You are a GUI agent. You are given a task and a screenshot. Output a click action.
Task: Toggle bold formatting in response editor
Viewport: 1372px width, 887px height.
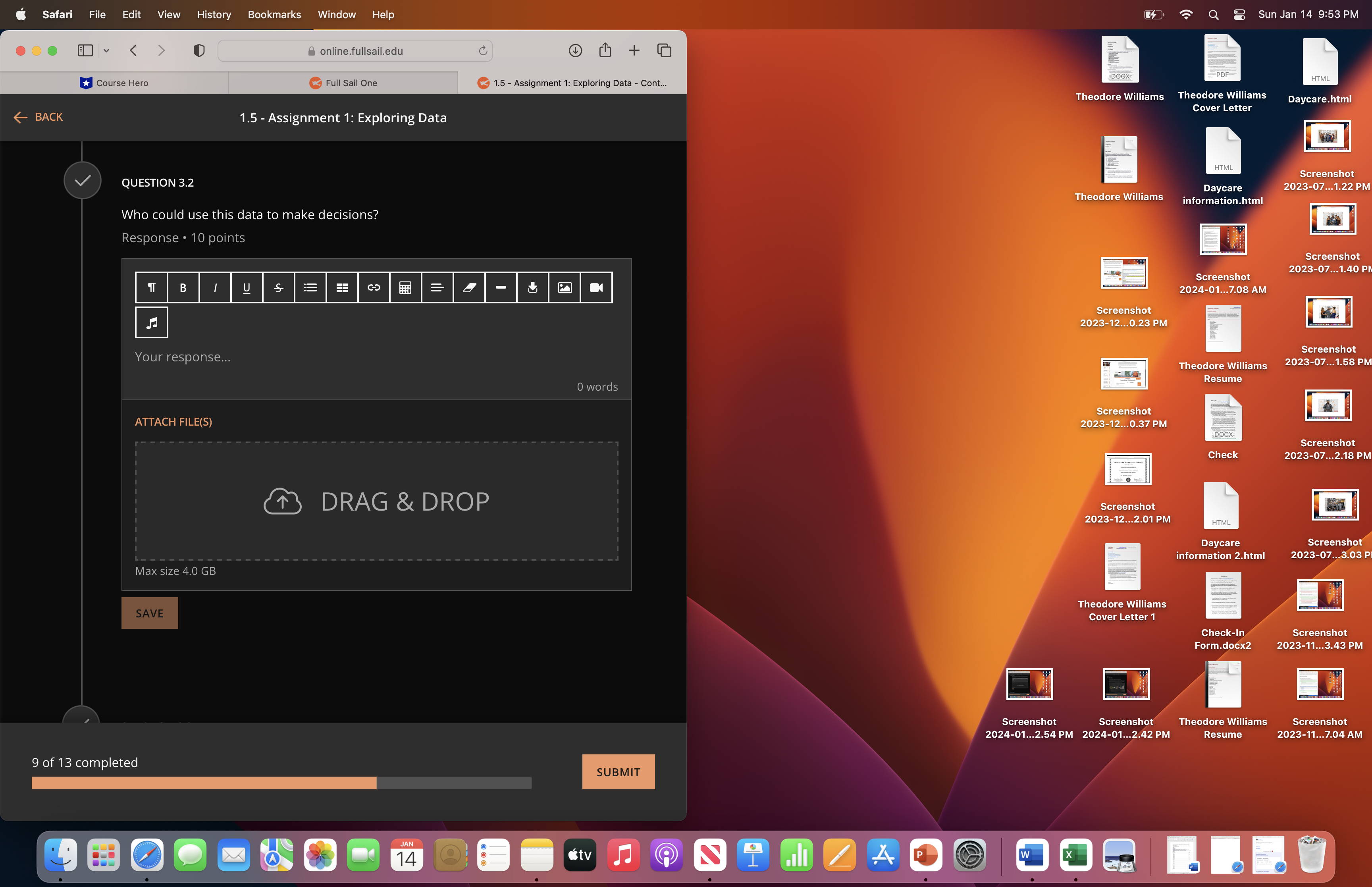183,287
